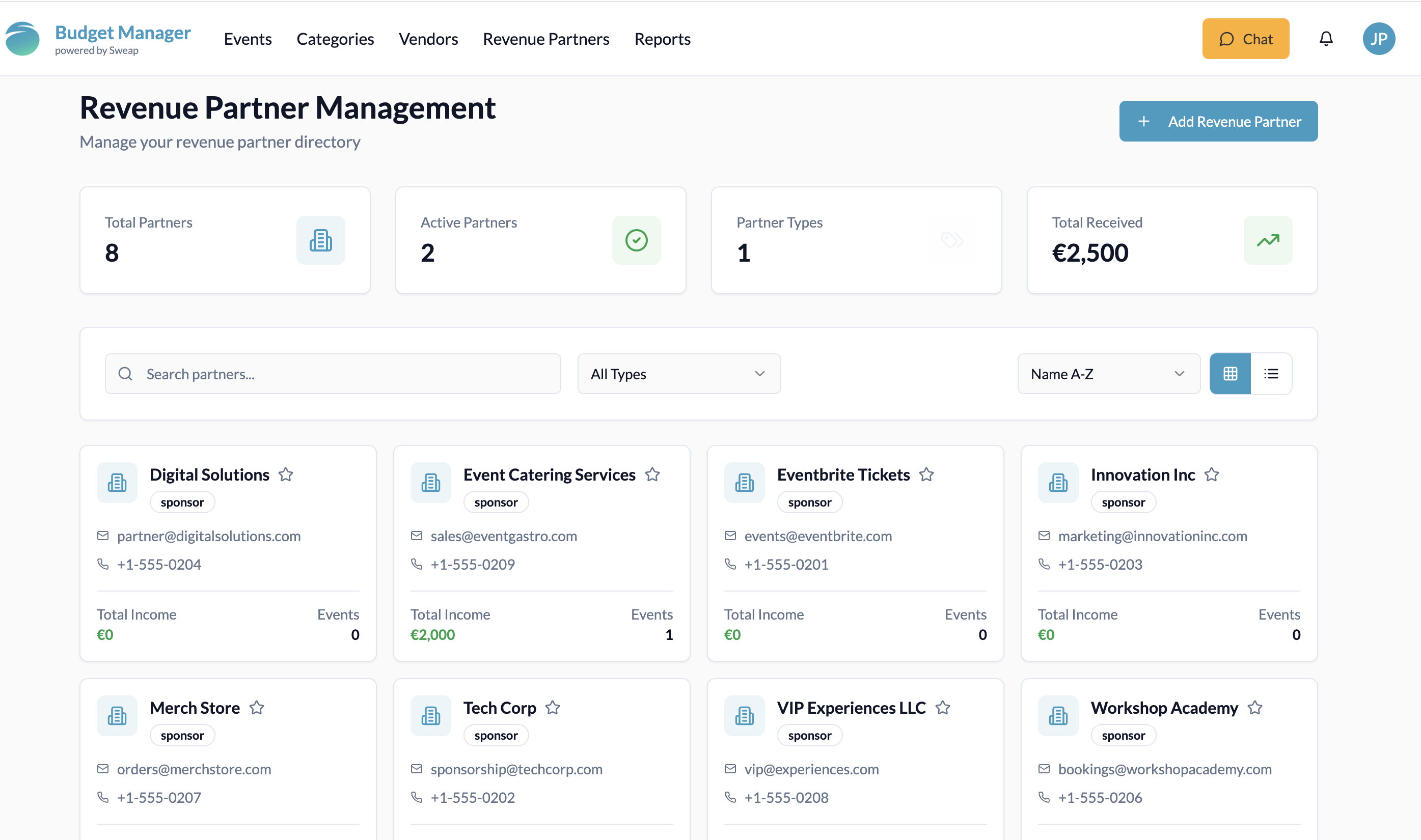The image size is (1421, 840).
Task: Click phone number +1-555-0201
Action: [x=786, y=565]
